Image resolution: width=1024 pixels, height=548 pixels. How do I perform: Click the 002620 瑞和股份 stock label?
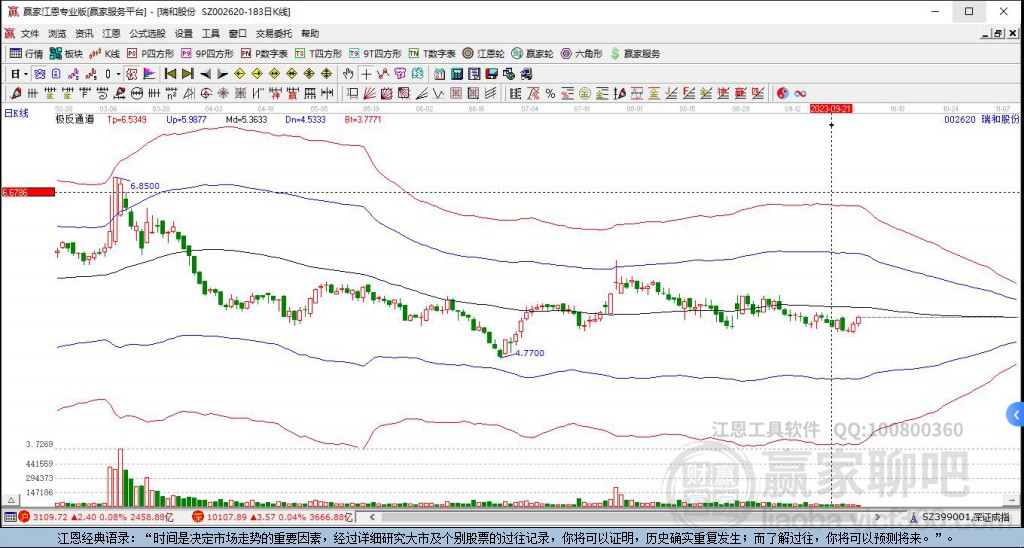(982, 120)
